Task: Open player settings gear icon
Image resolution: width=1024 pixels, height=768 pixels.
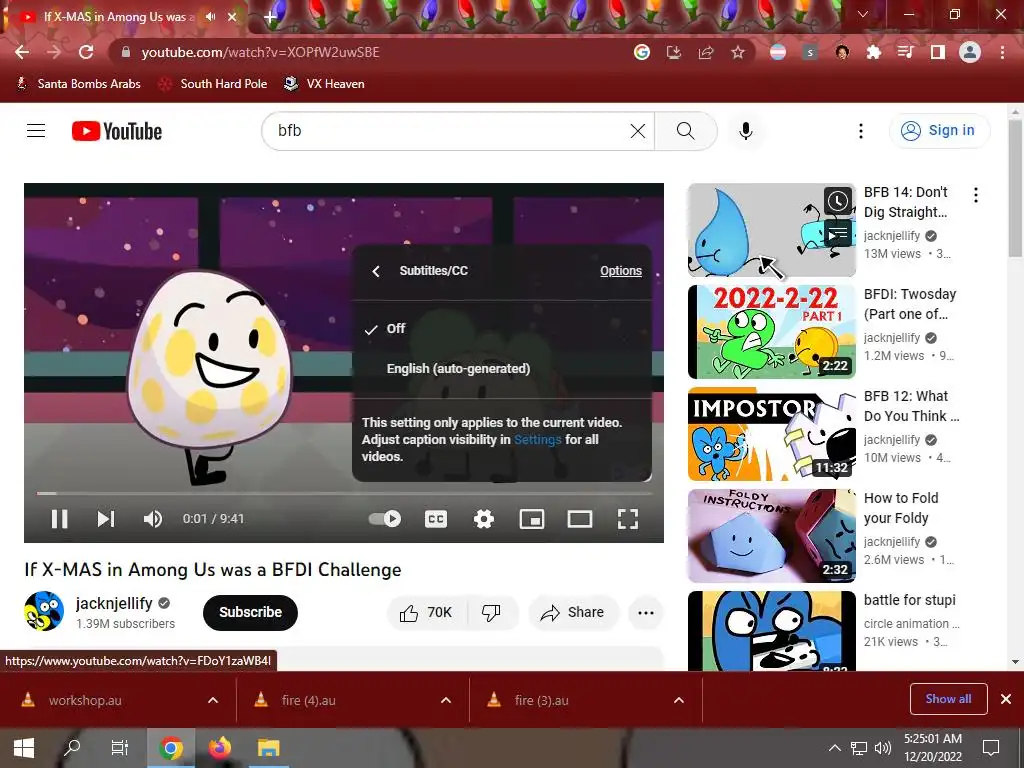Action: click(484, 519)
